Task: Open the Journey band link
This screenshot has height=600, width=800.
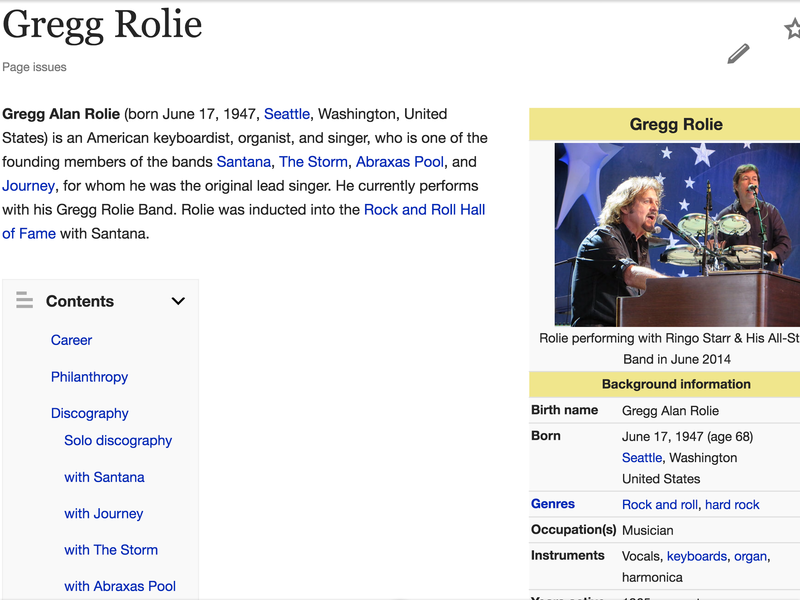Action: click(28, 186)
